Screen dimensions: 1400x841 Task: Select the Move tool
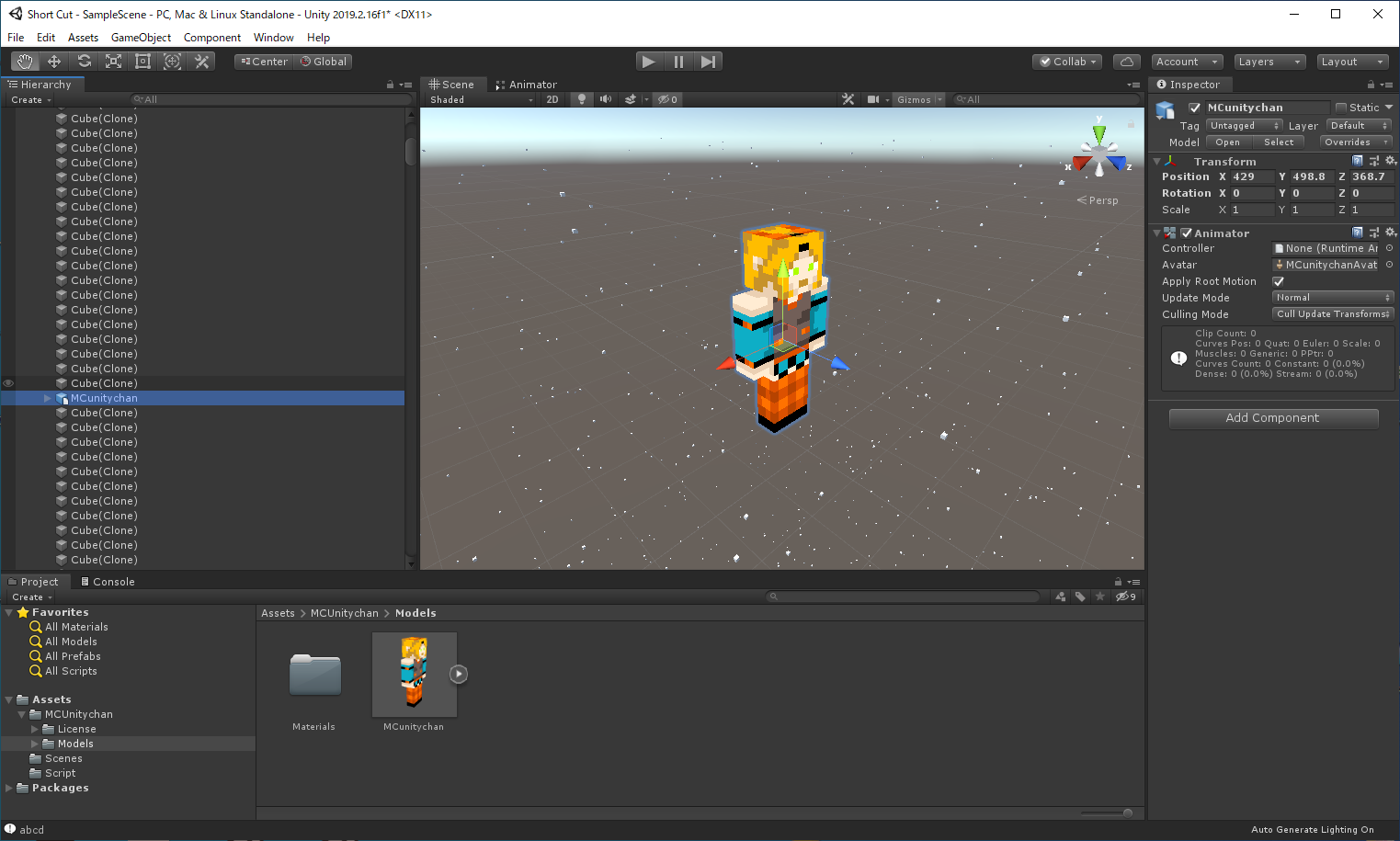[54, 62]
